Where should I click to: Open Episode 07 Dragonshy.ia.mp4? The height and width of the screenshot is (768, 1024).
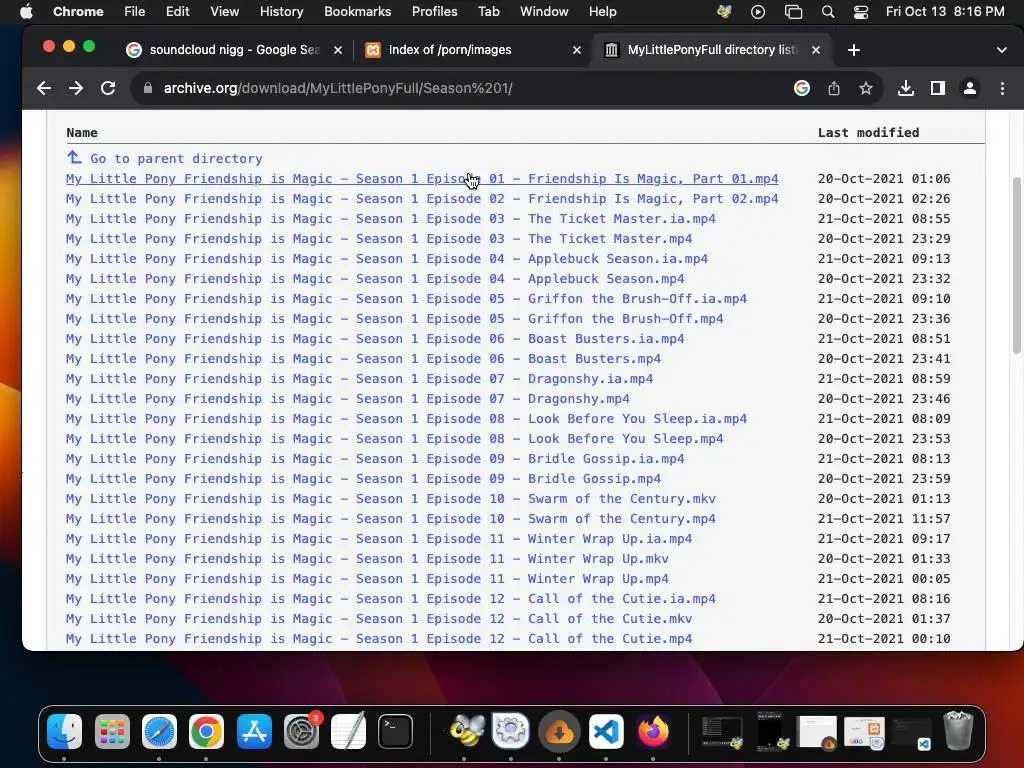(x=359, y=379)
